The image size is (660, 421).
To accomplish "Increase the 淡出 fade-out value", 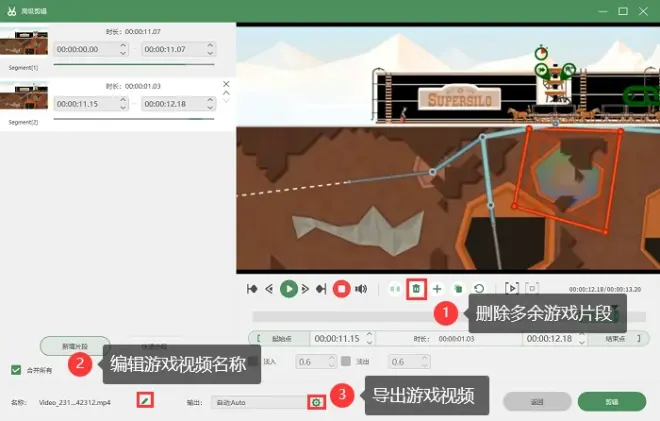I will [x=424, y=358].
